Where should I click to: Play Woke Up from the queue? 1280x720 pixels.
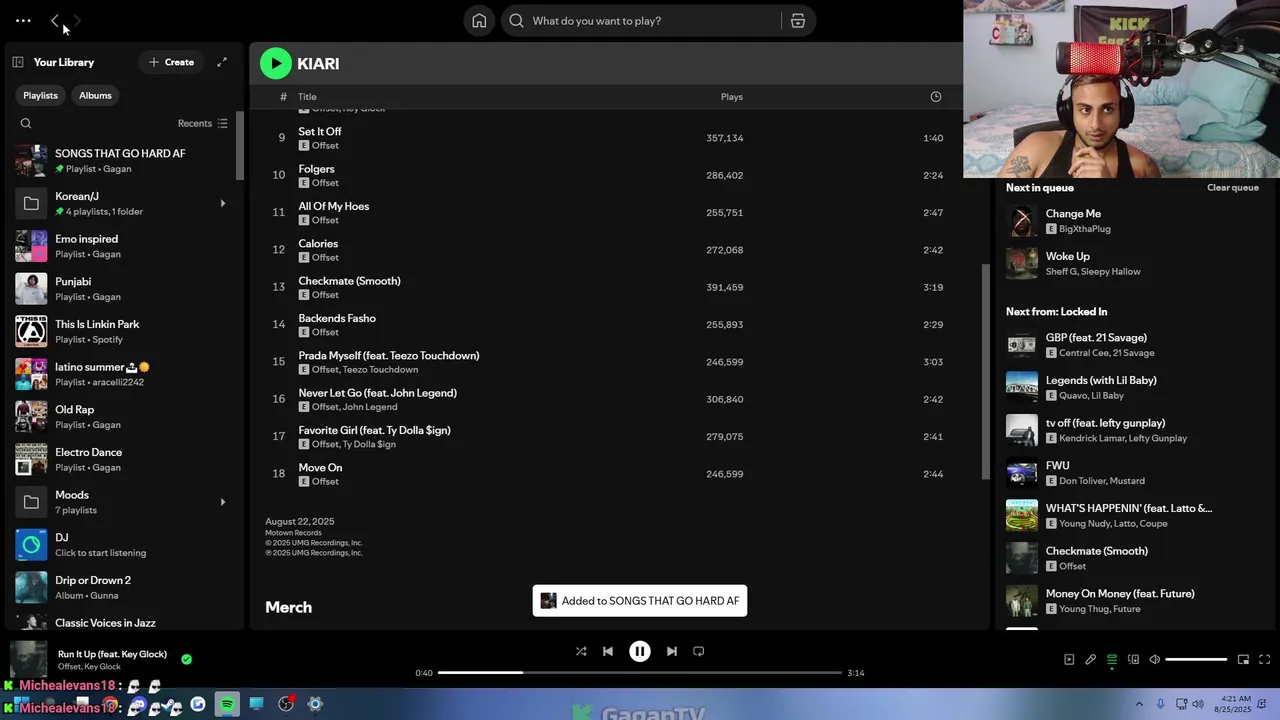(x=1133, y=264)
